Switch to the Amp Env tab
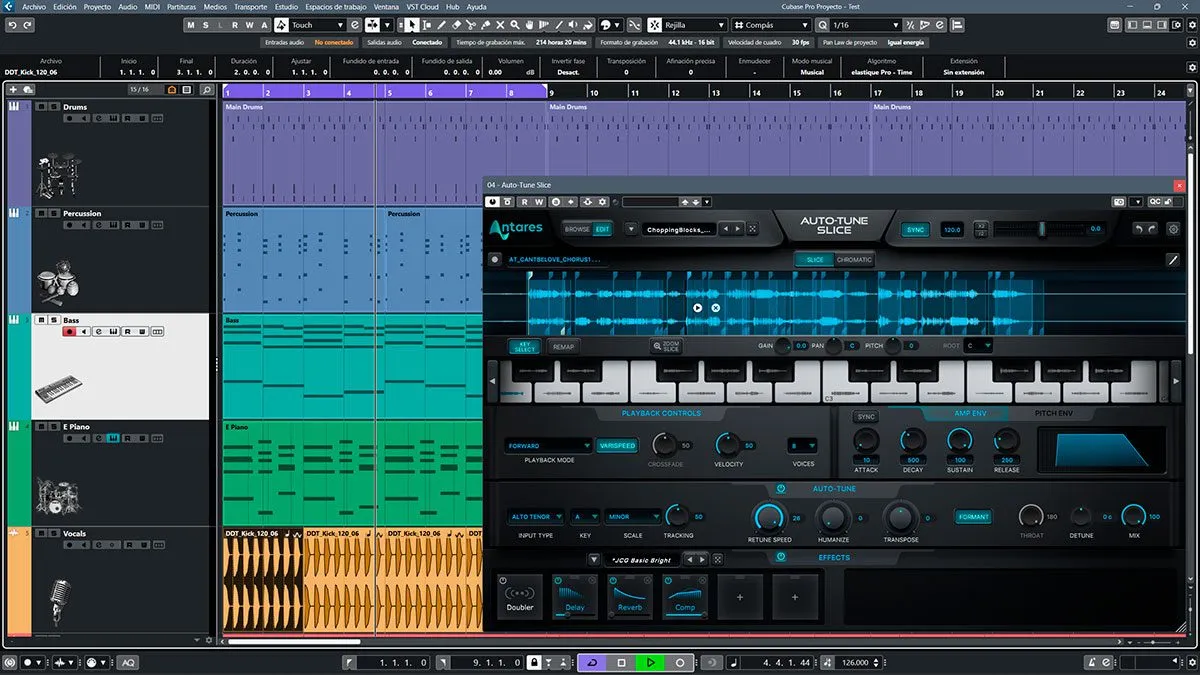 [x=969, y=413]
